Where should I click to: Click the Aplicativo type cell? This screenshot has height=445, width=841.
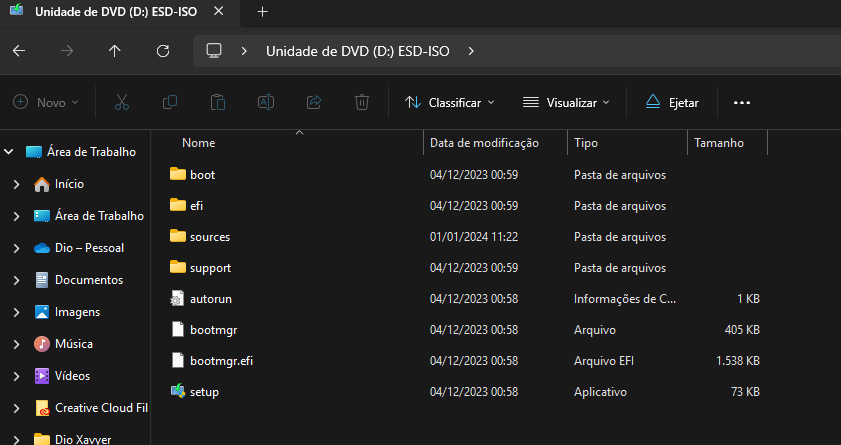600,392
